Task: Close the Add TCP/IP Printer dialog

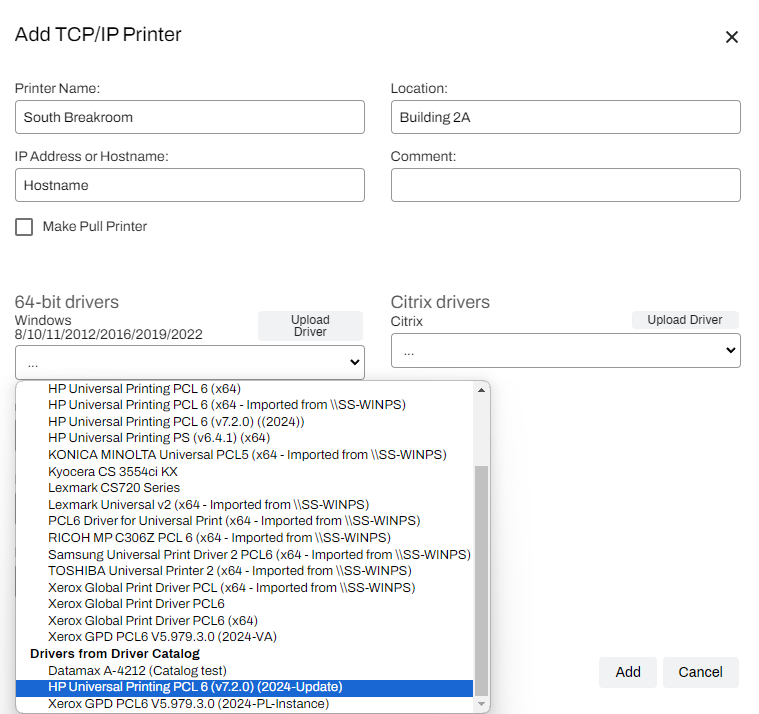Action: 731,37
